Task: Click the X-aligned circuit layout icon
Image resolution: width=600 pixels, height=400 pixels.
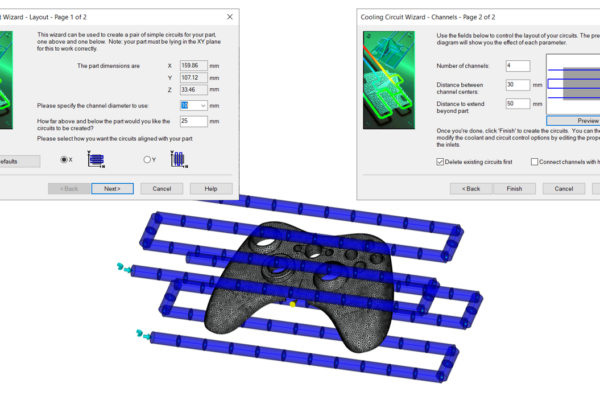Action: point(96,159)
